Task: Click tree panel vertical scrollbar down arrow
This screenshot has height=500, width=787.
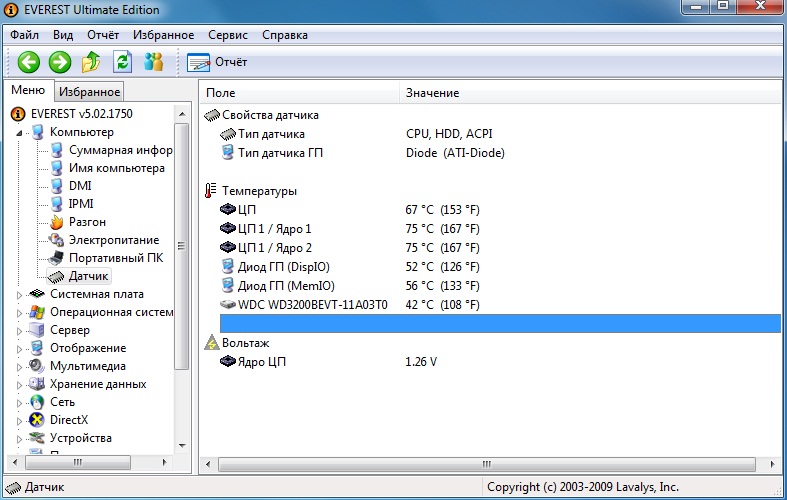Action: coord(182,445)
